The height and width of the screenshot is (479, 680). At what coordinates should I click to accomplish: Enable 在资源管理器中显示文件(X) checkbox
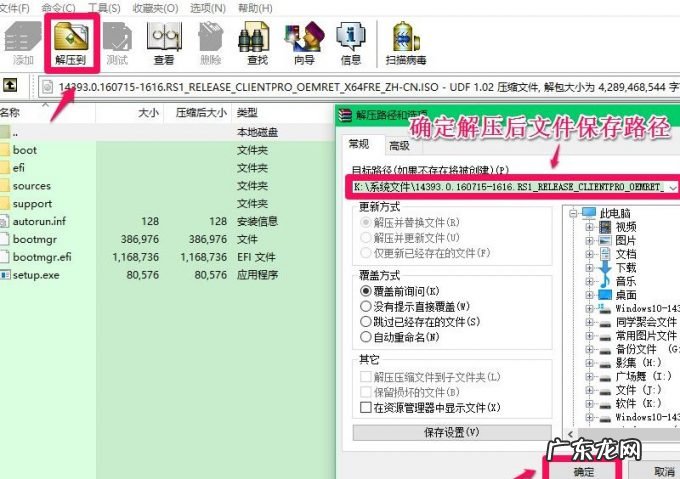click(366, 407)
